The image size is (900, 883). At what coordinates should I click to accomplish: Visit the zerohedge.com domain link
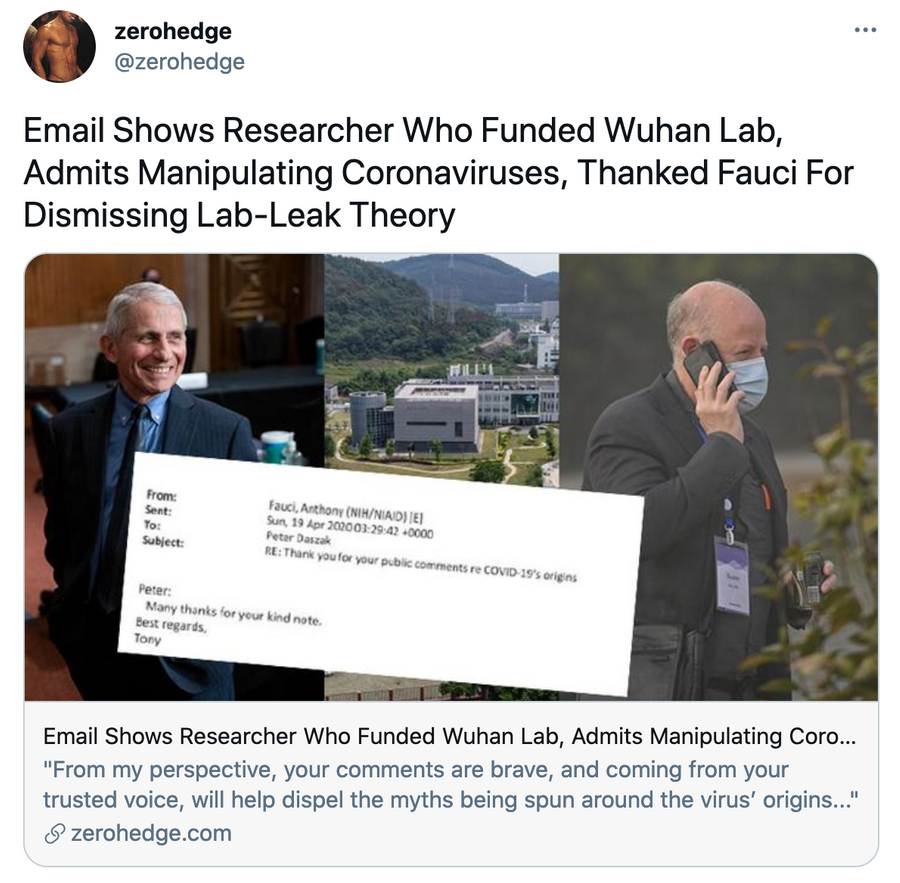coord(151,834)
